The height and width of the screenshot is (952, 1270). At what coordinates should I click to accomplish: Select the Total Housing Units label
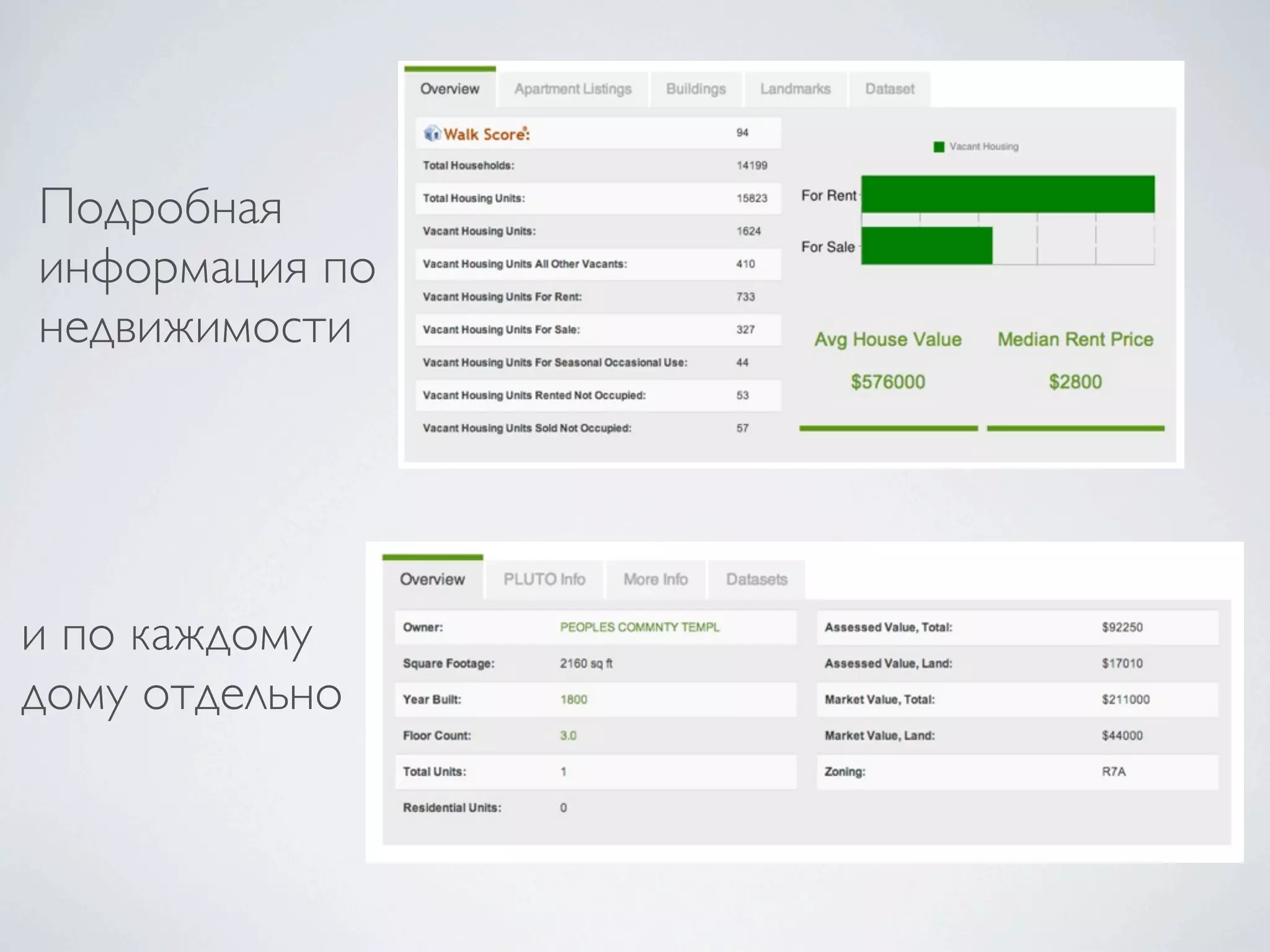474,198
